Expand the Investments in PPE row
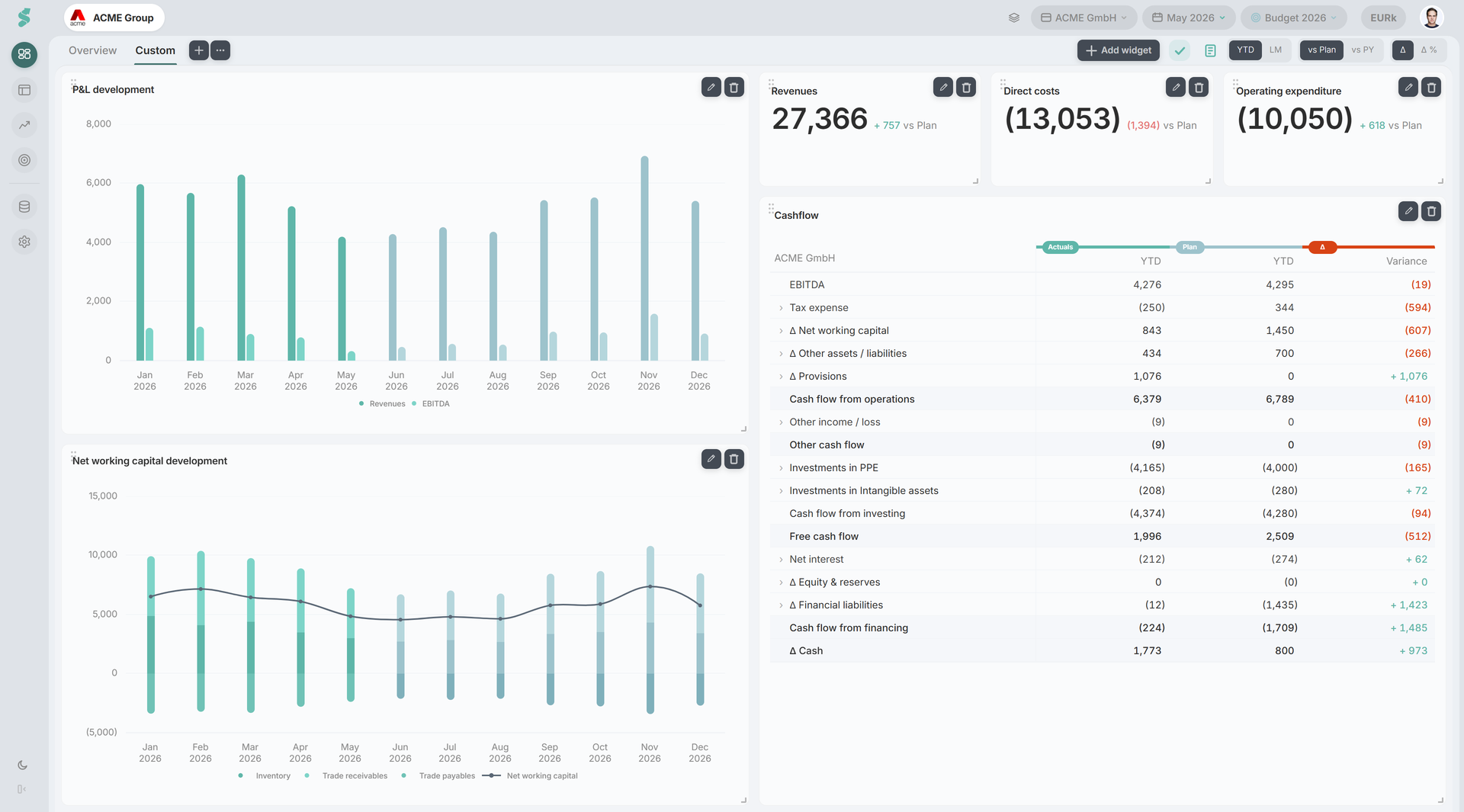Screen dimensions: 1464x812 tap(781, 468)
